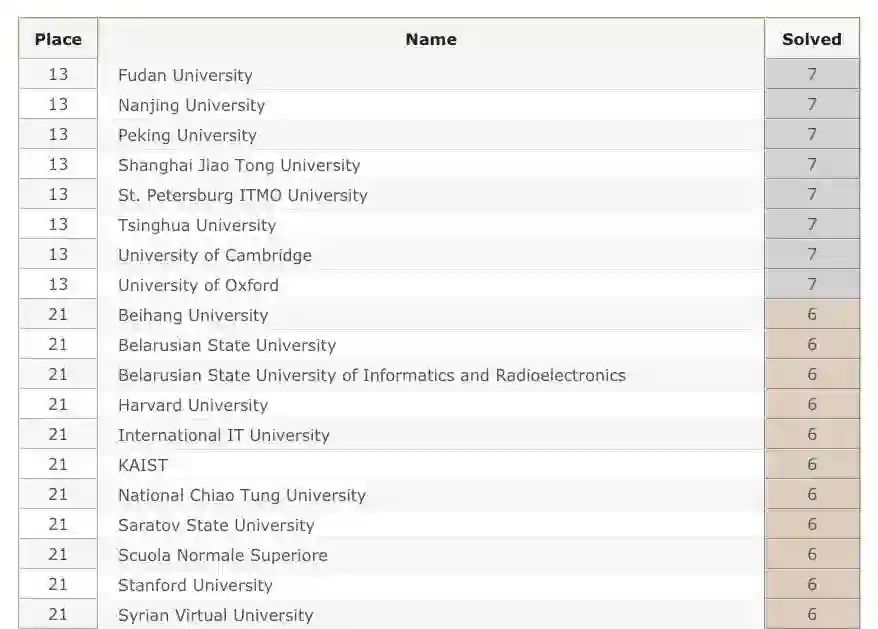This screenshot has width=878, height=629.
Task: Click the KAIST team name
Action: coord(143,465)
